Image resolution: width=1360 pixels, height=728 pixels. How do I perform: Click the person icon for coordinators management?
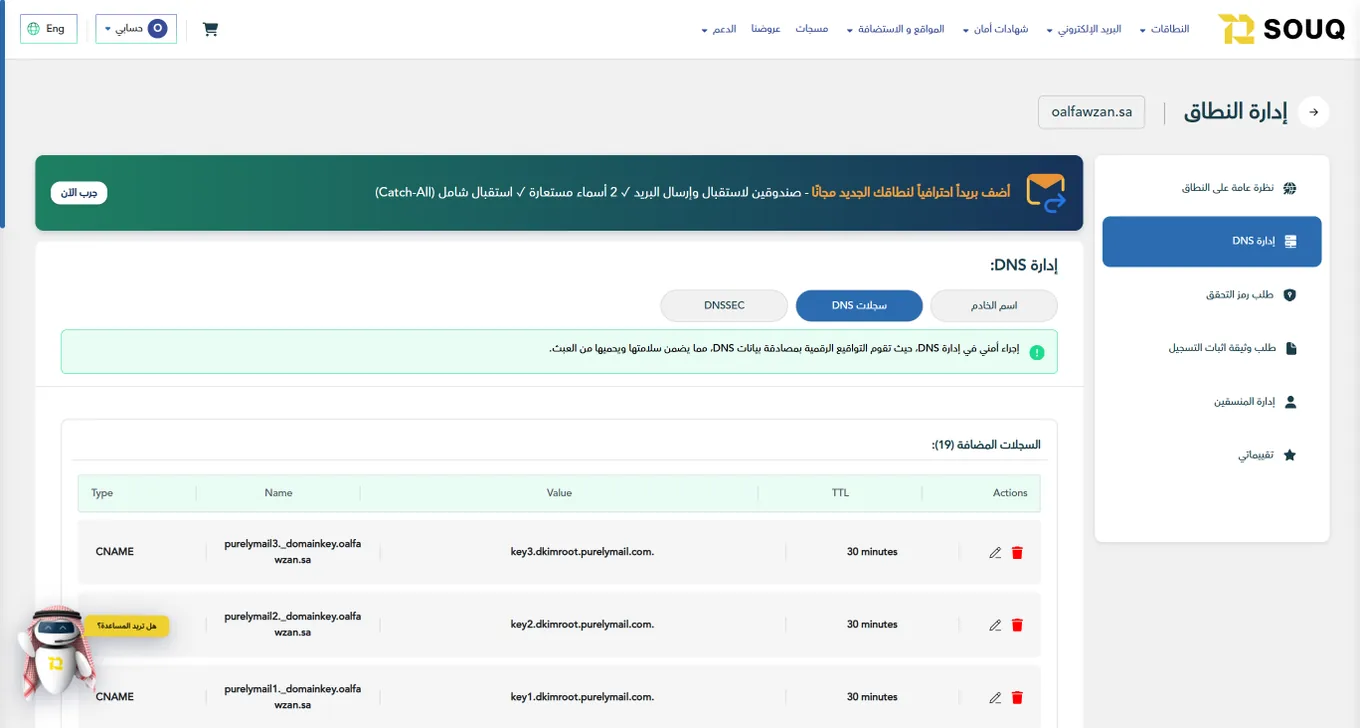point(1290,402)
